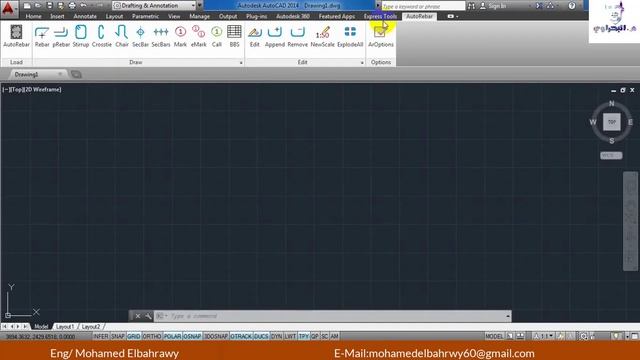Viewport: 640px width, 360px height.
Task: Toggle GRID display off
Action: 133,336
